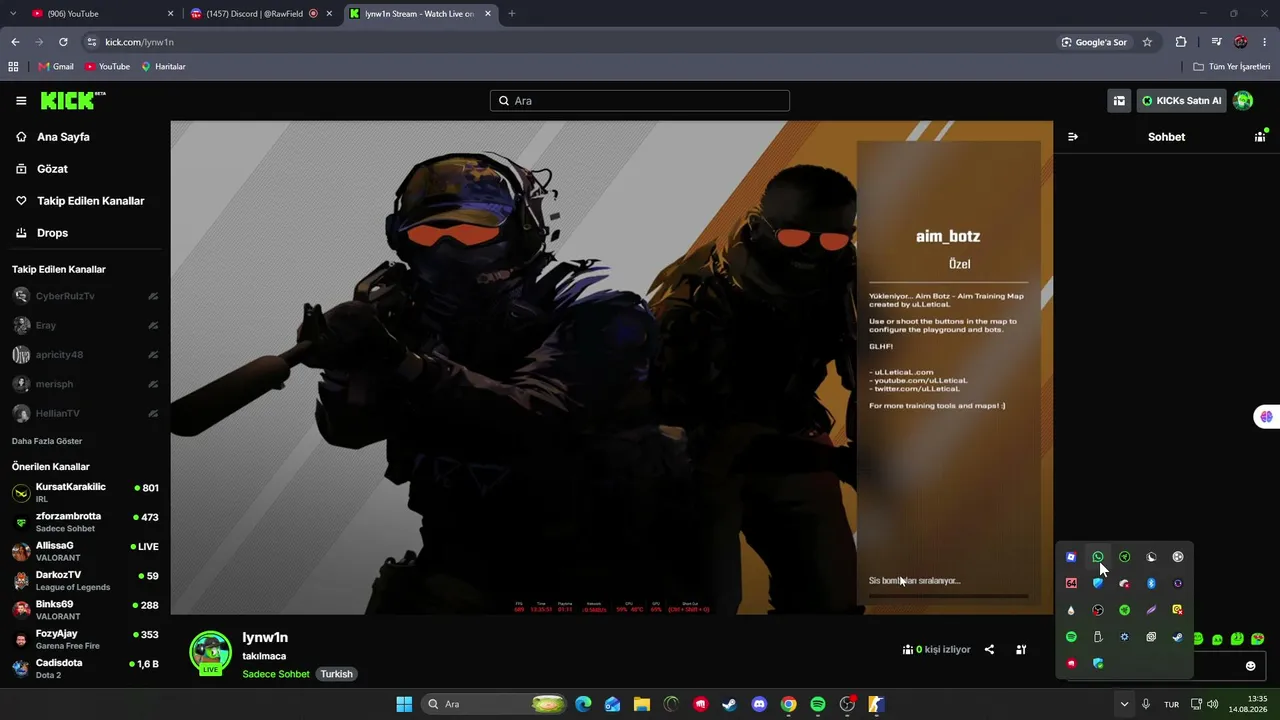Click the KICKs Satın Al button

[1181, 101]
